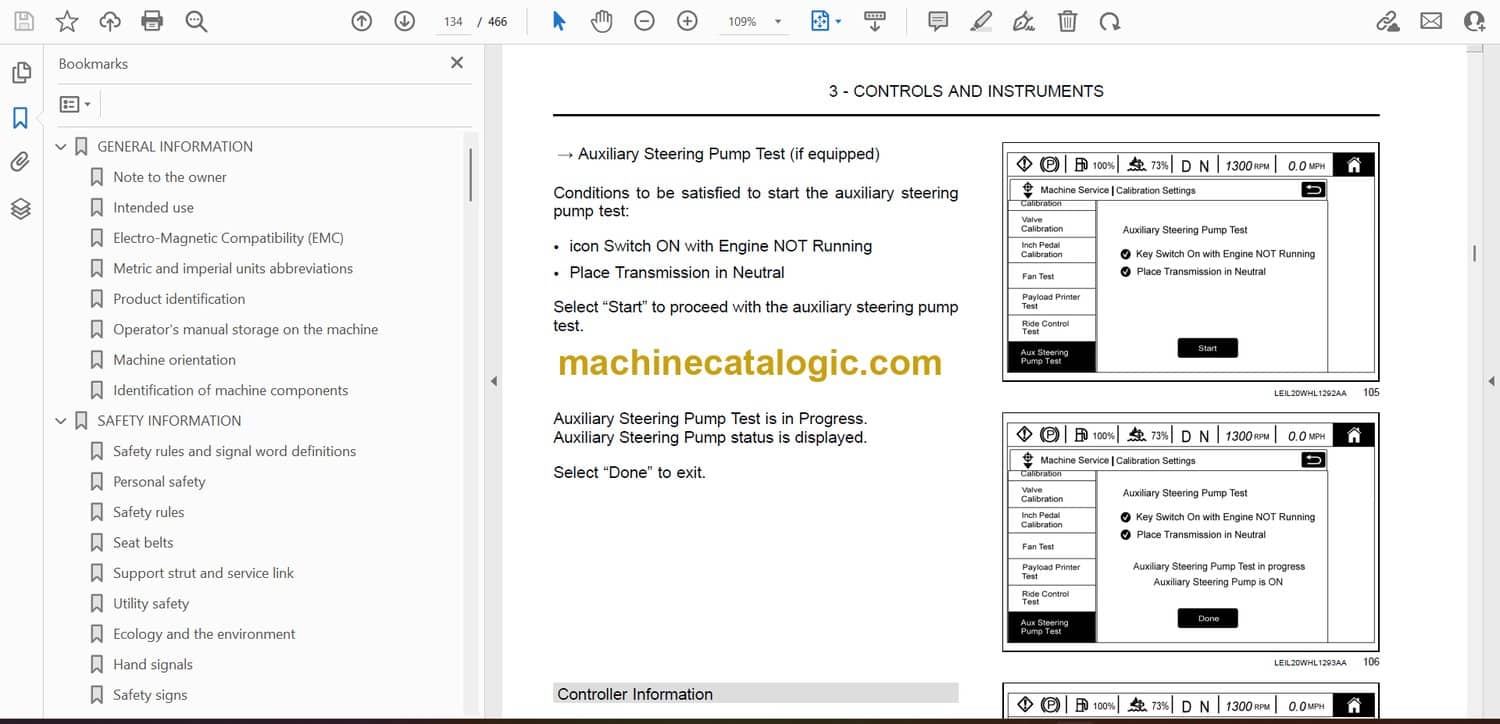Open the fit page options dropdown arrow

(x=838, y=21)
